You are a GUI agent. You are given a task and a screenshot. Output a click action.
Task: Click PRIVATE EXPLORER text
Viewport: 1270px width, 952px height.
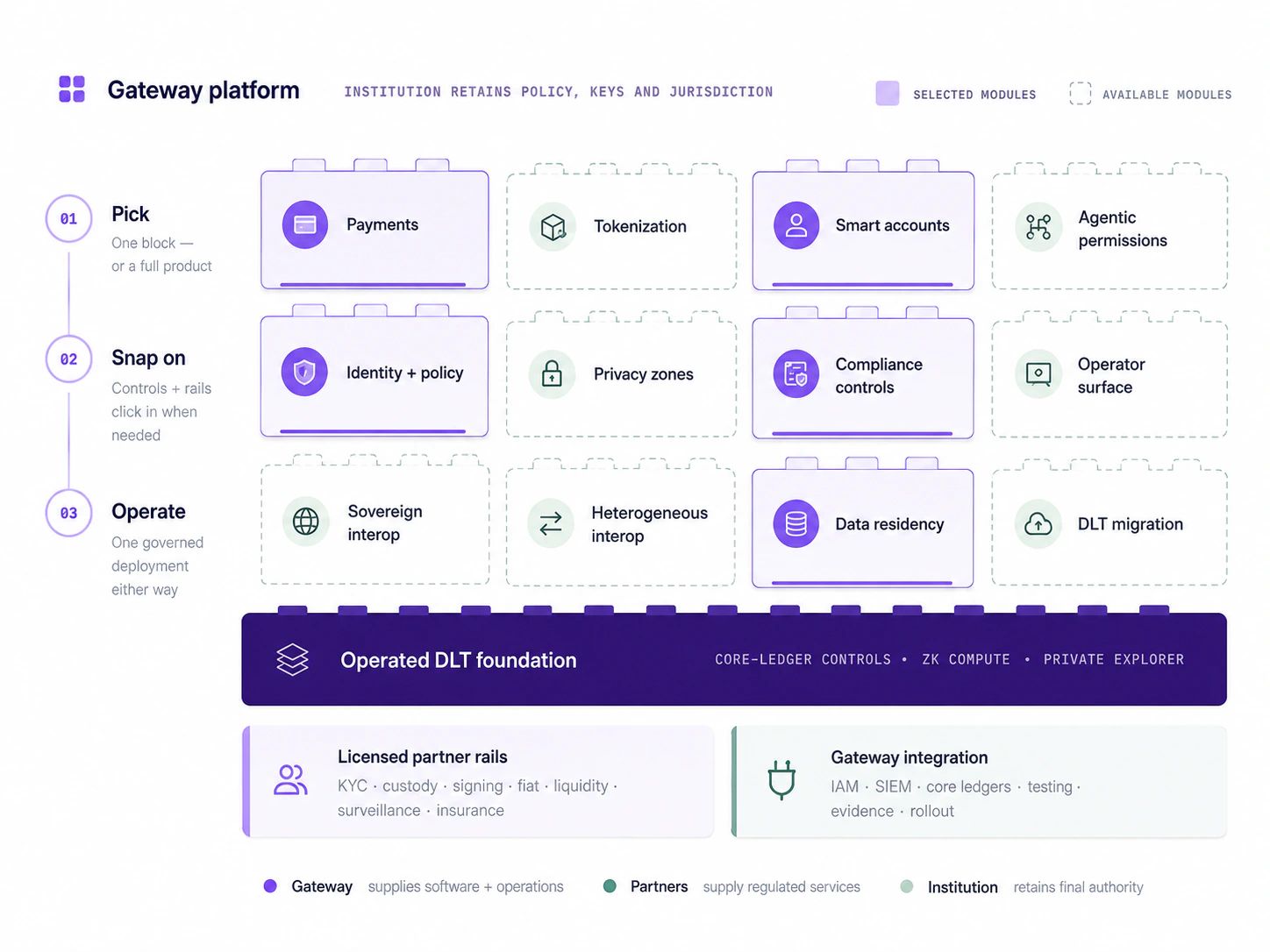tap(1114, 659)
